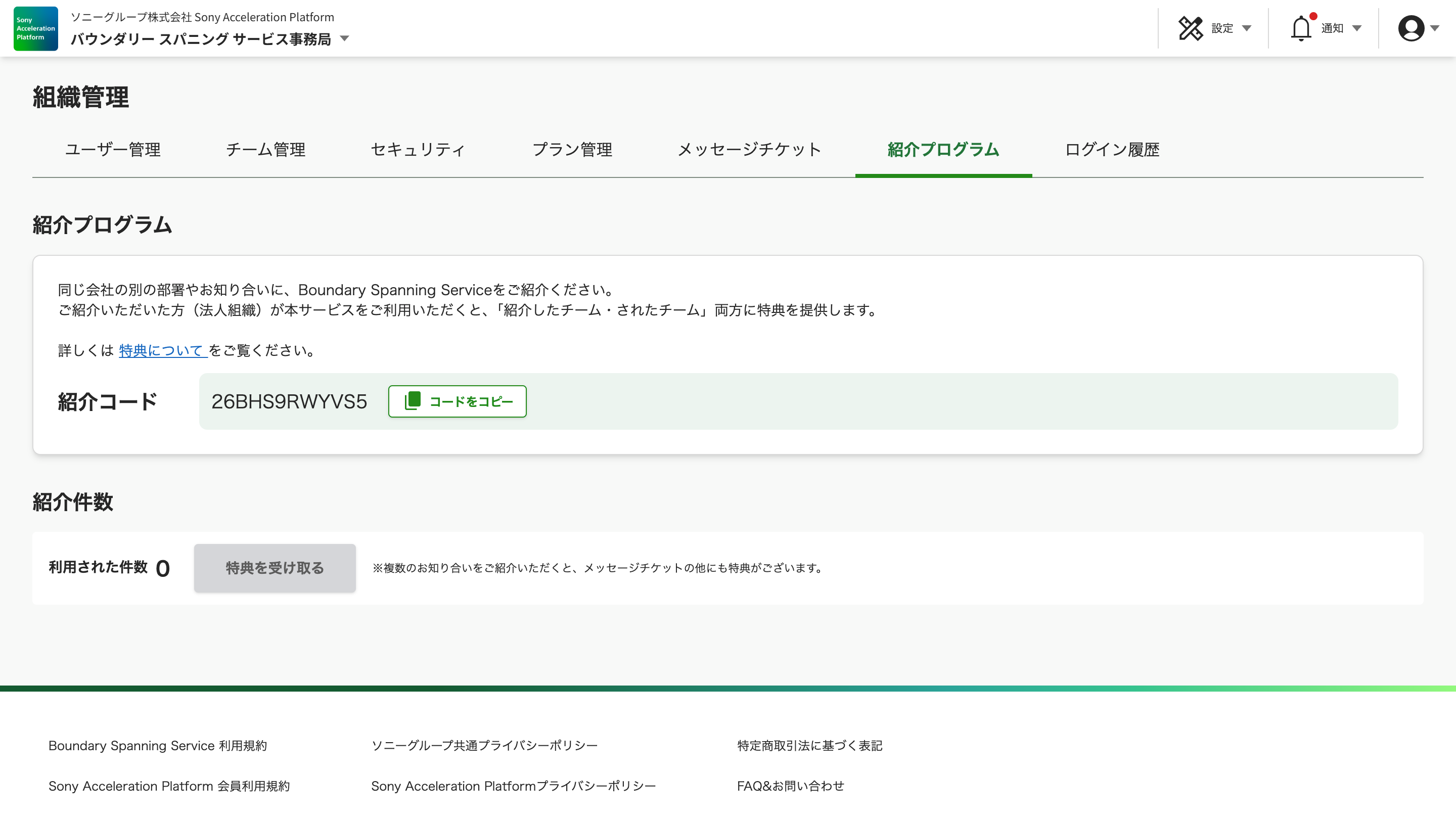
Task: Expand the account menu arrow
Action: [x=1435, y=28]
